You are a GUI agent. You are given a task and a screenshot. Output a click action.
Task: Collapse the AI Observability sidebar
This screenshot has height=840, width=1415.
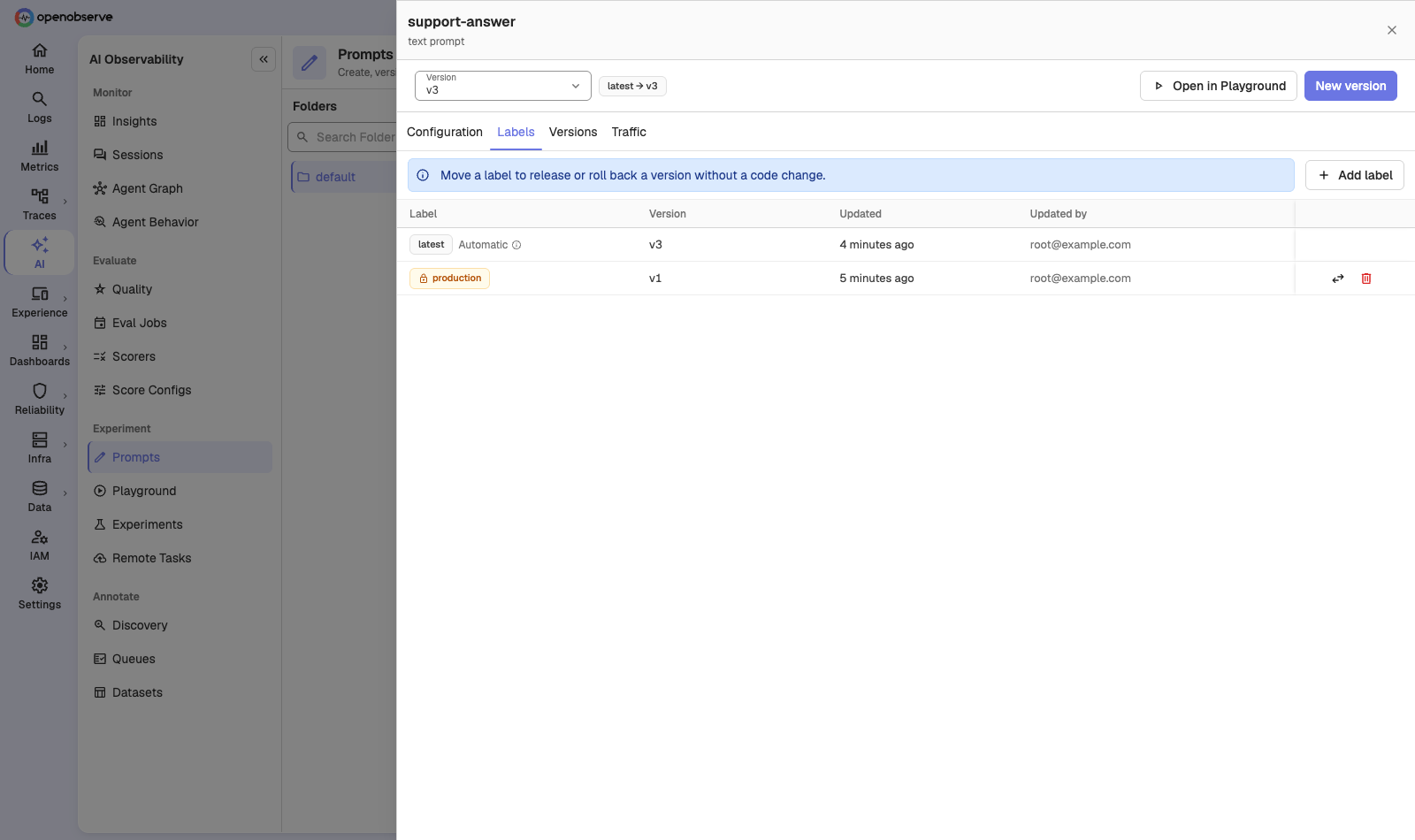264,59
